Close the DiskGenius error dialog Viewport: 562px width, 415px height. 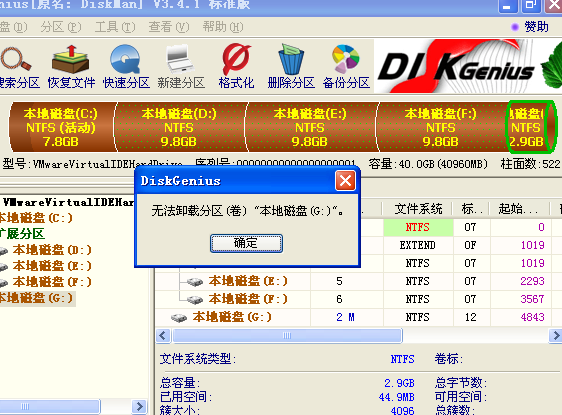coord(345,181)
